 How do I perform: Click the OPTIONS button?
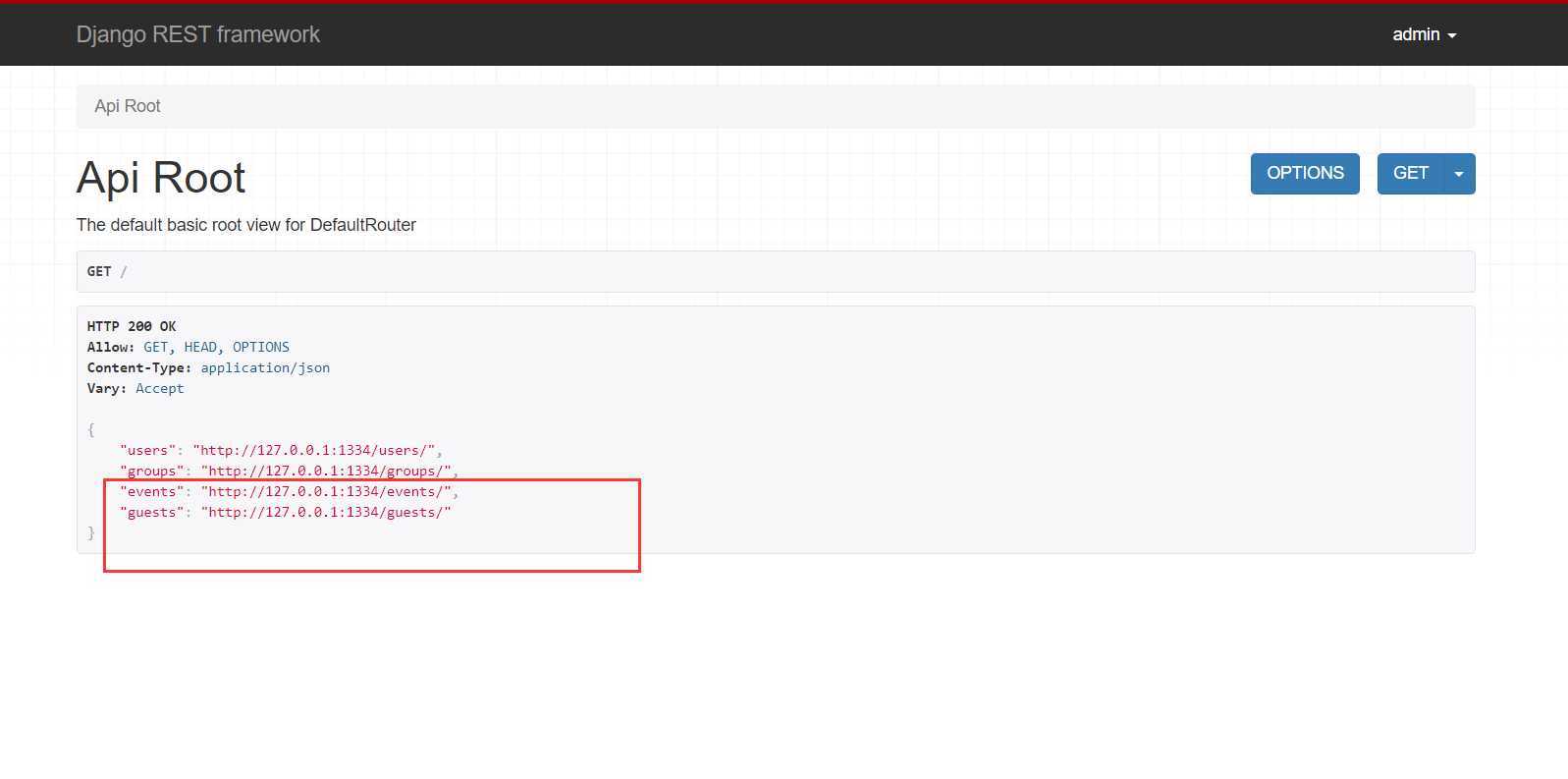1305,174
